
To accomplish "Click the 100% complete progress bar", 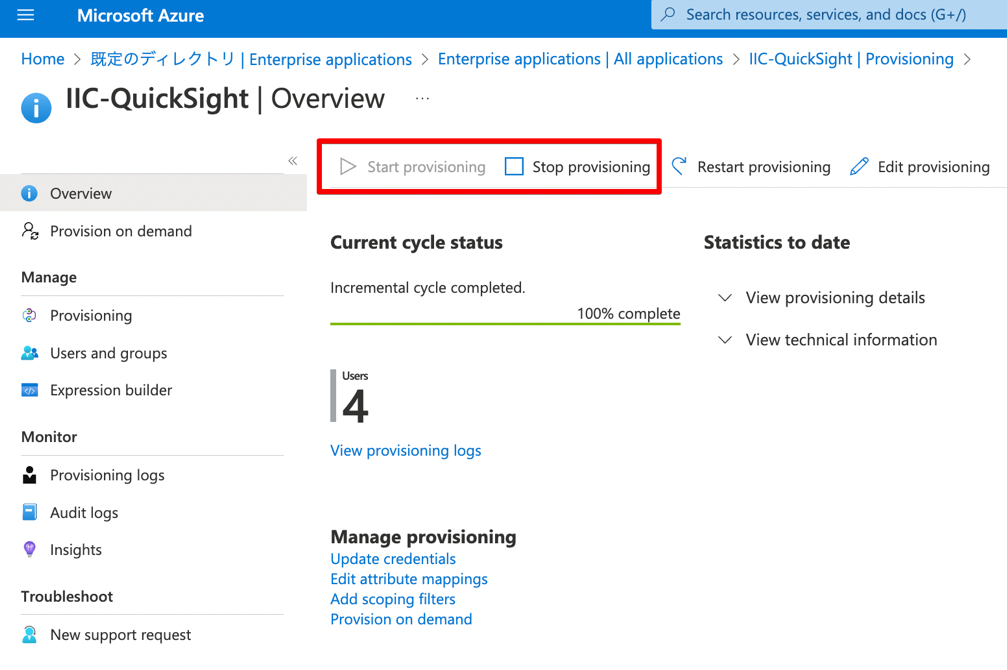I will click(505, 318).
